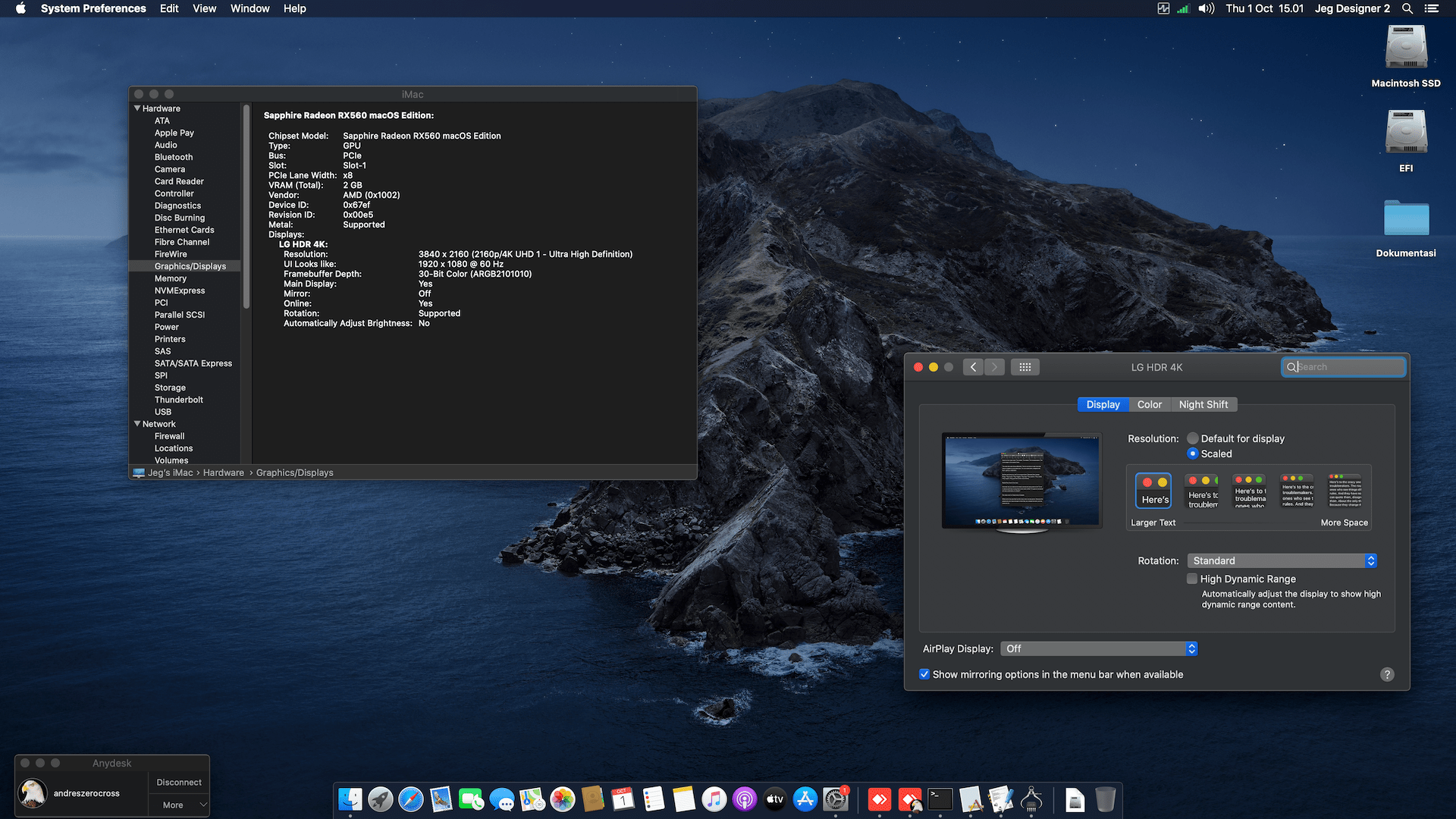Collapse the Hardware section in System Information
Viewport: 1456px width, 819px height.
click(137, 108)
